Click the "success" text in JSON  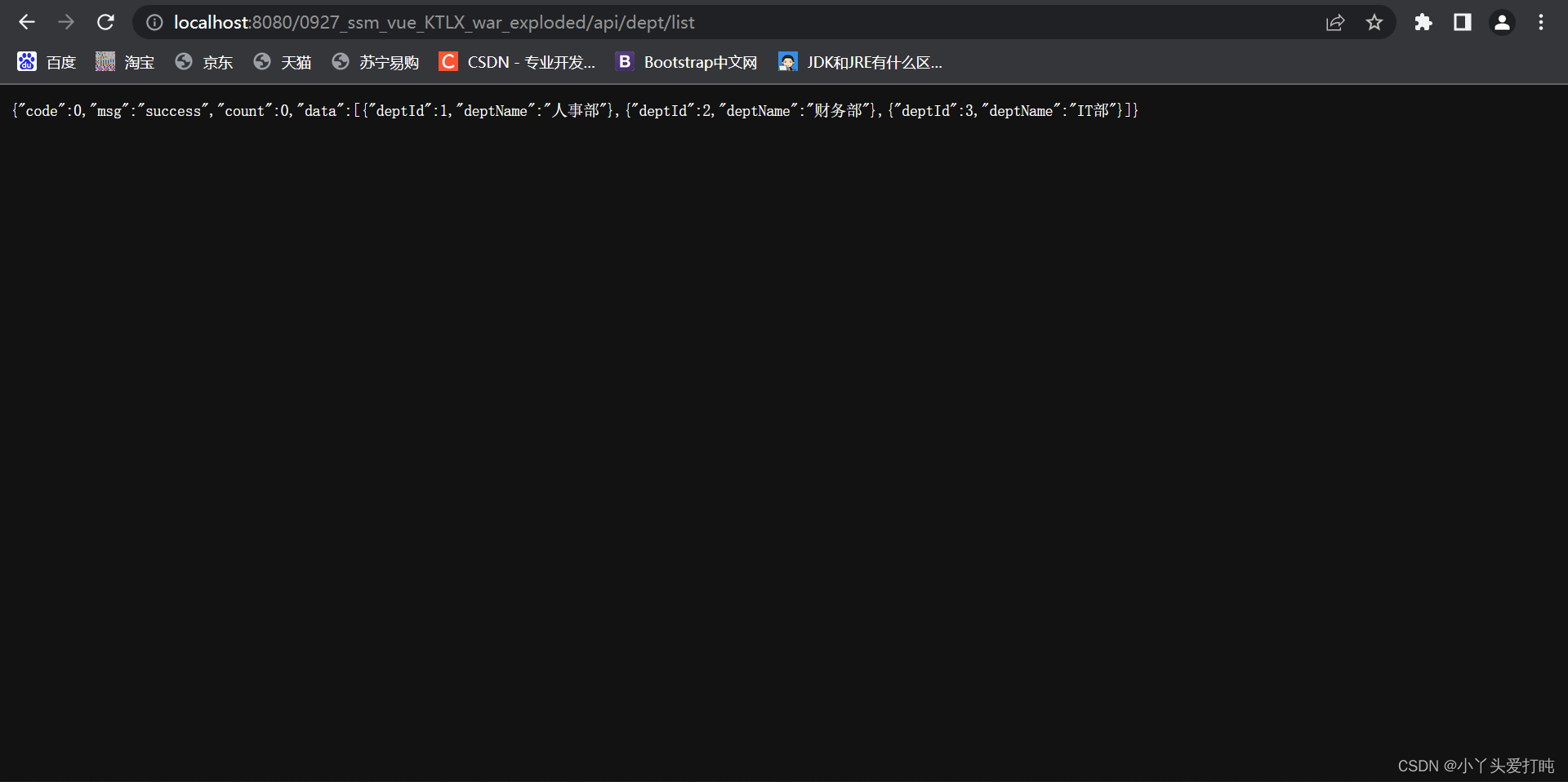coord(173,111)
